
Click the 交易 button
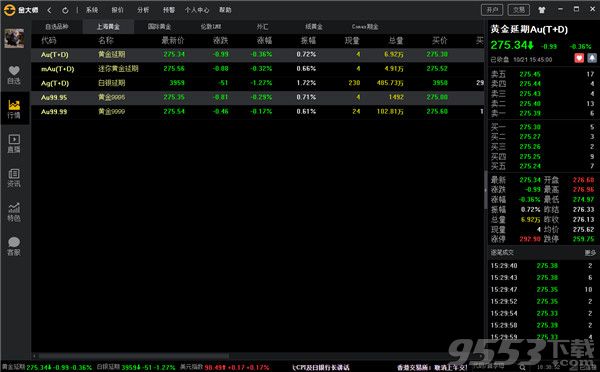(518, 10)
